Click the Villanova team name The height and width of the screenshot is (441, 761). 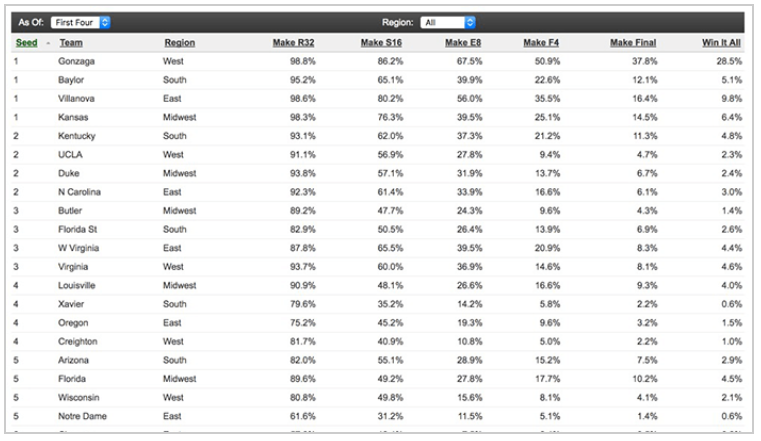pyautogui.click(x=76, y=98)
